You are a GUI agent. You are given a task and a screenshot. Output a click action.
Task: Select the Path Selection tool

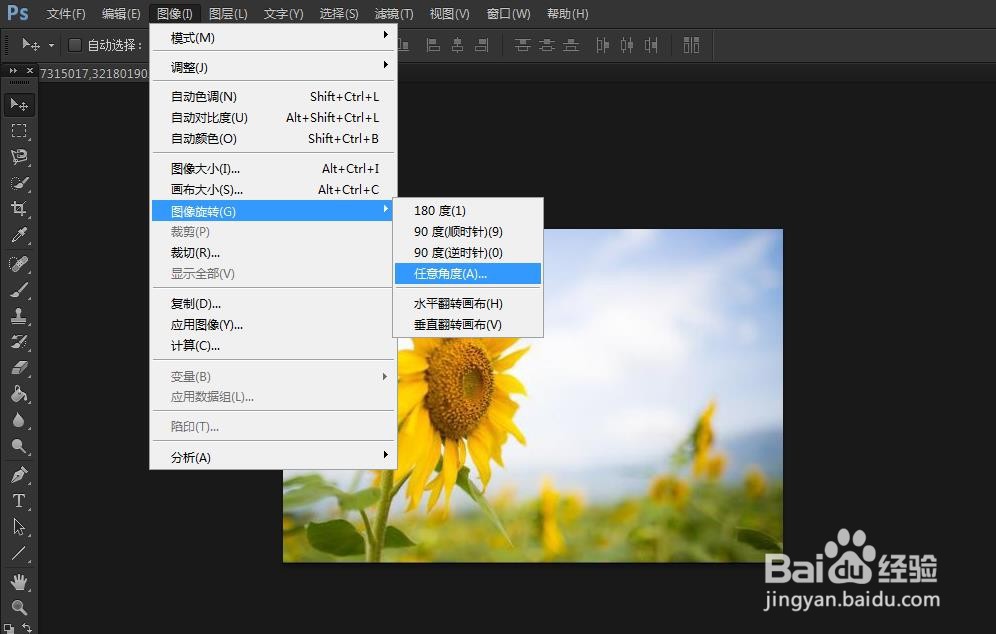click(19, 527)
